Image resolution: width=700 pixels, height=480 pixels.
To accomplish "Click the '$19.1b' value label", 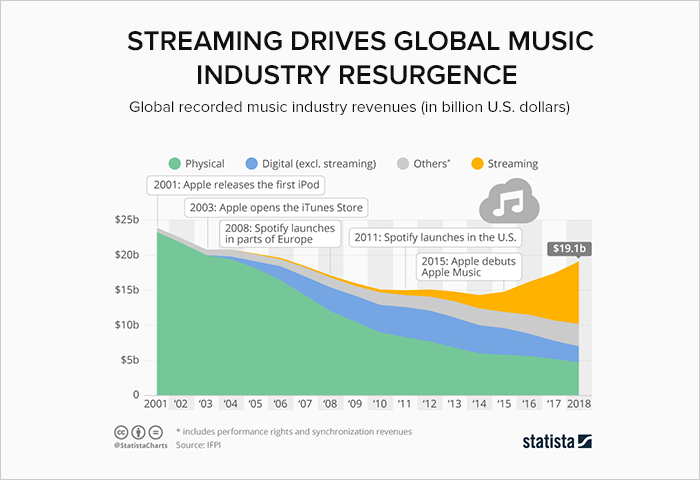I will (x=569, y=248).
